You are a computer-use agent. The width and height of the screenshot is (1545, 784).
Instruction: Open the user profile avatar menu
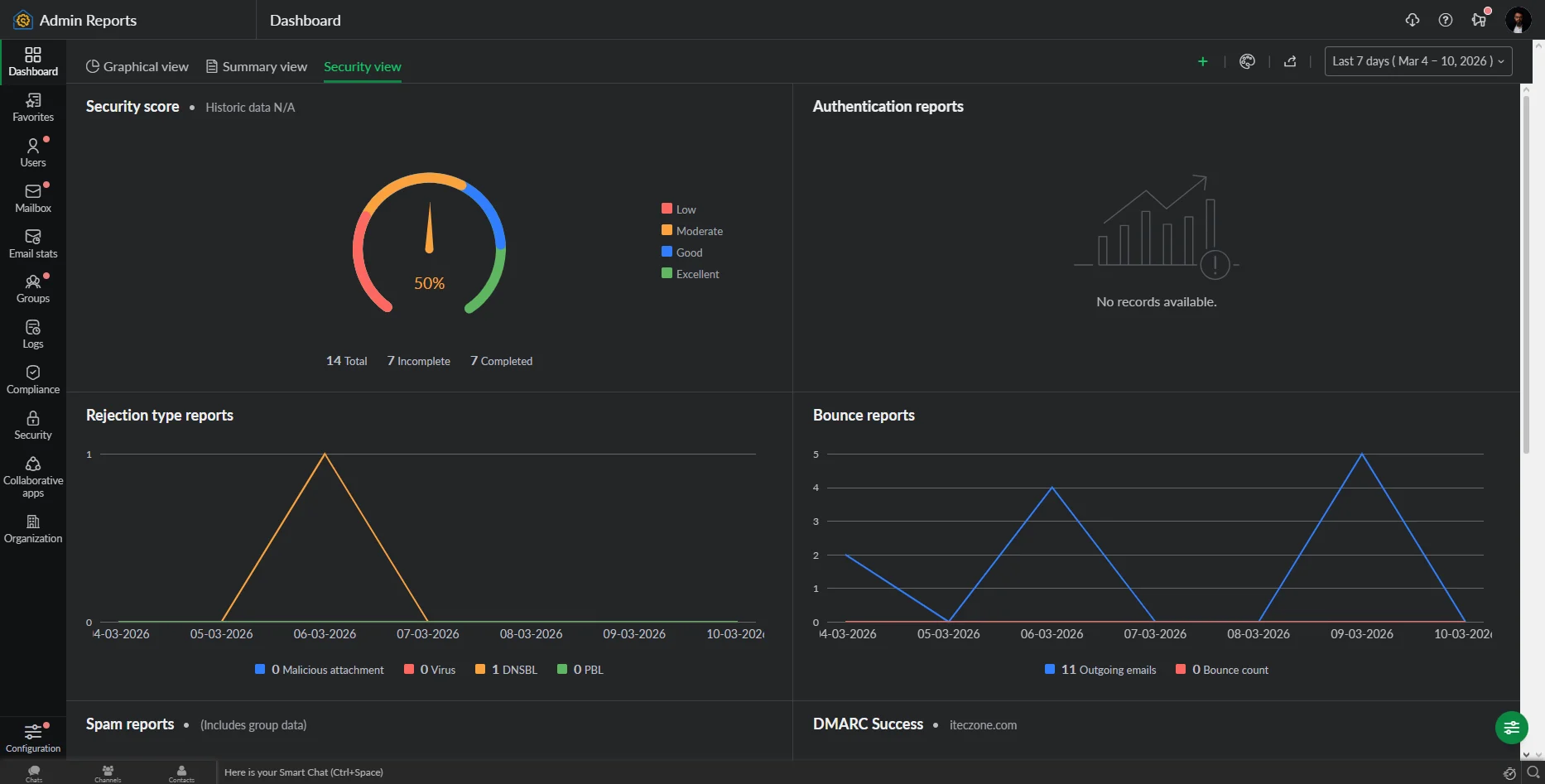(1519, 20)
